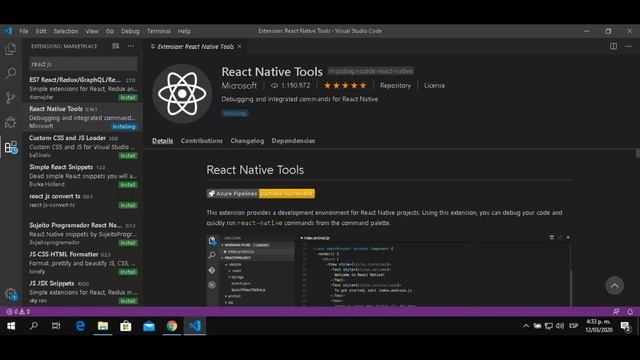This screenshot has width=640, height=360.
Task: Open Windows Action Center notifications
Action: tap(625, 326)
